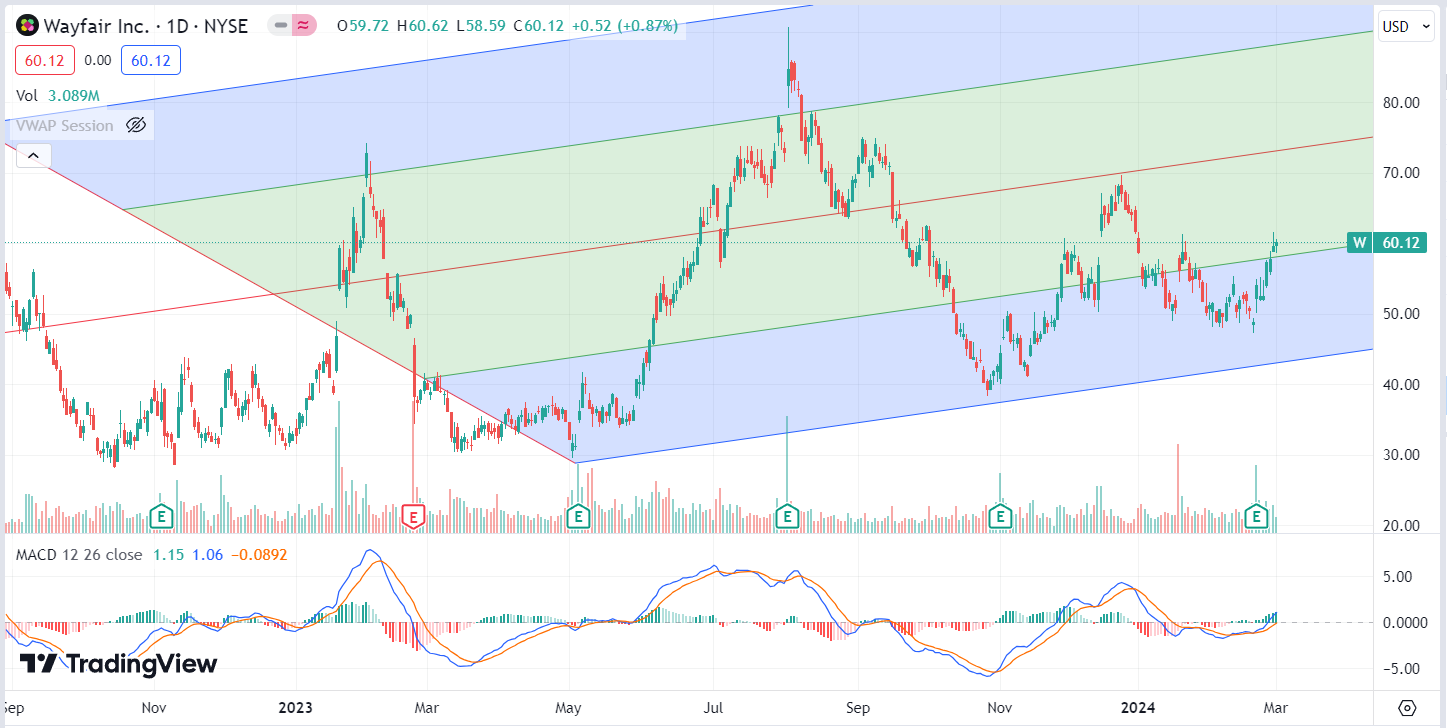Open the earnings marker just before 2024
Image resolution: width=1447 pixels, height=728 pixels.
pyautogui.click(x=998, y=516)
